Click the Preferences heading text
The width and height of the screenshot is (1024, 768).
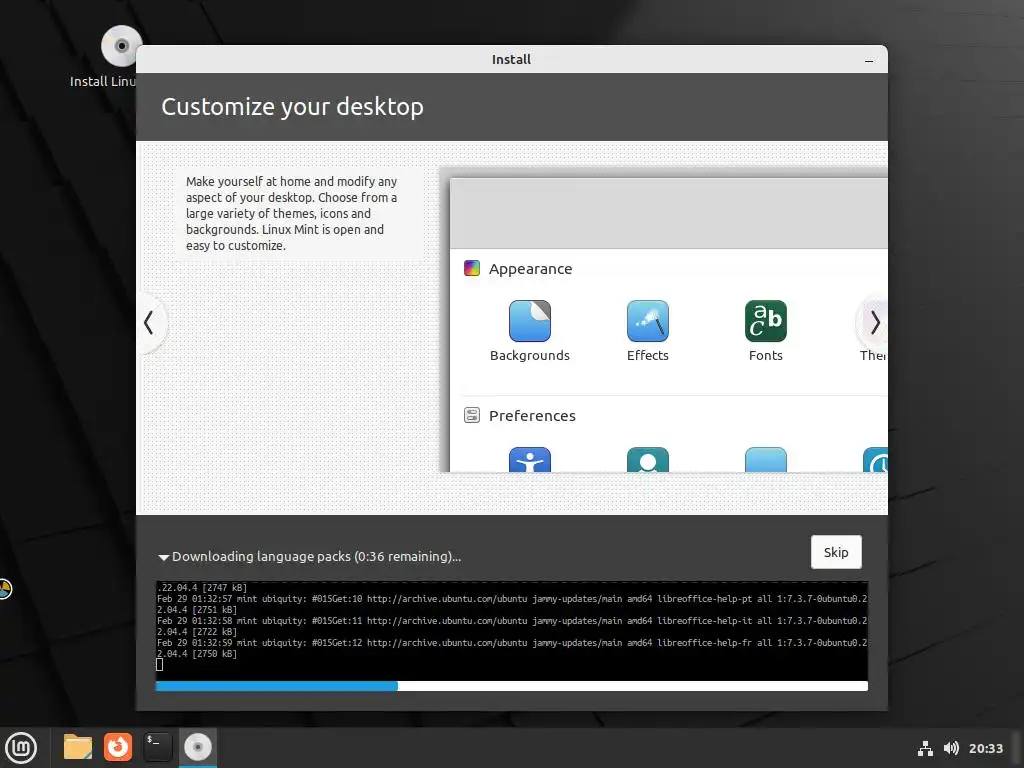[x=532, y=416]
